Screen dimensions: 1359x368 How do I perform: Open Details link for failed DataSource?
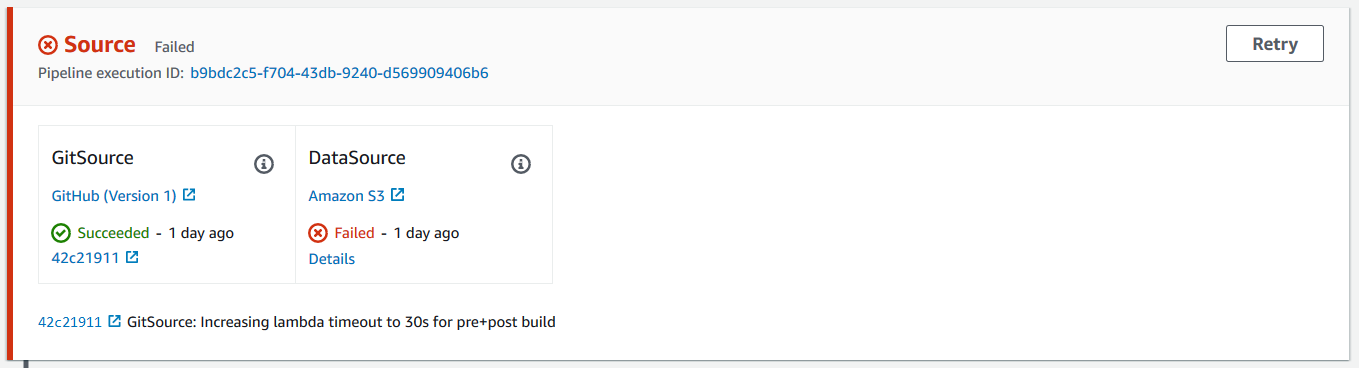coord(331,259)
